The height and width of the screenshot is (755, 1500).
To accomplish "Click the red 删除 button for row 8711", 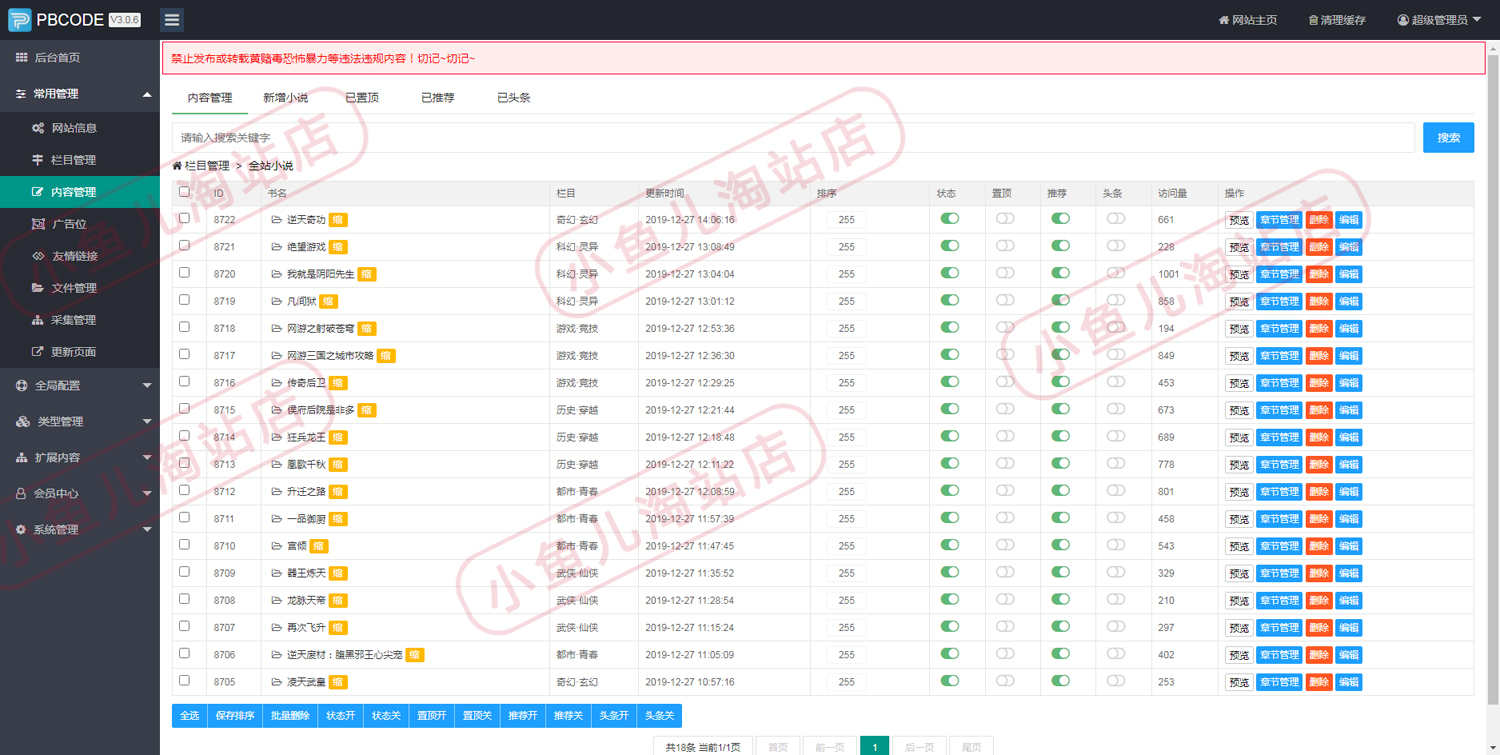I will 1319,519.
